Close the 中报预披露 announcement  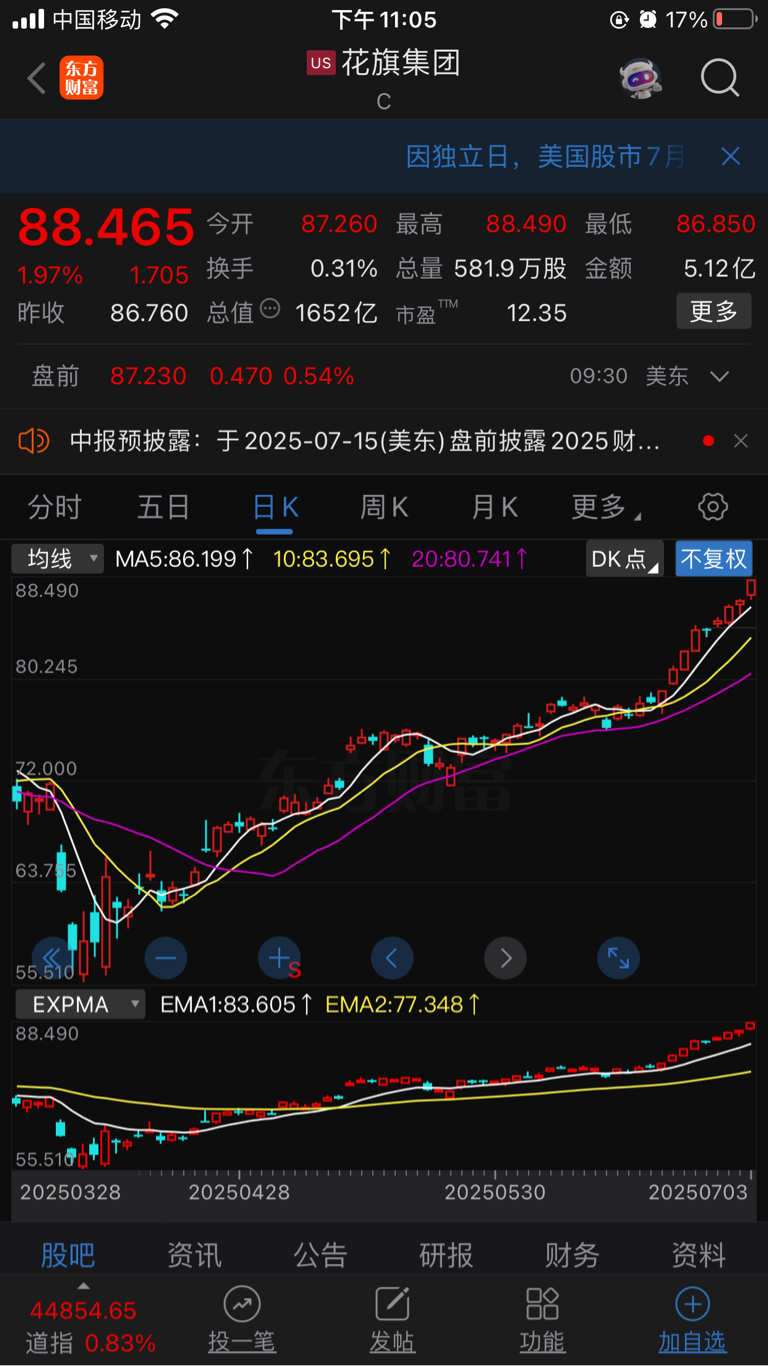(x=741, y=440)
